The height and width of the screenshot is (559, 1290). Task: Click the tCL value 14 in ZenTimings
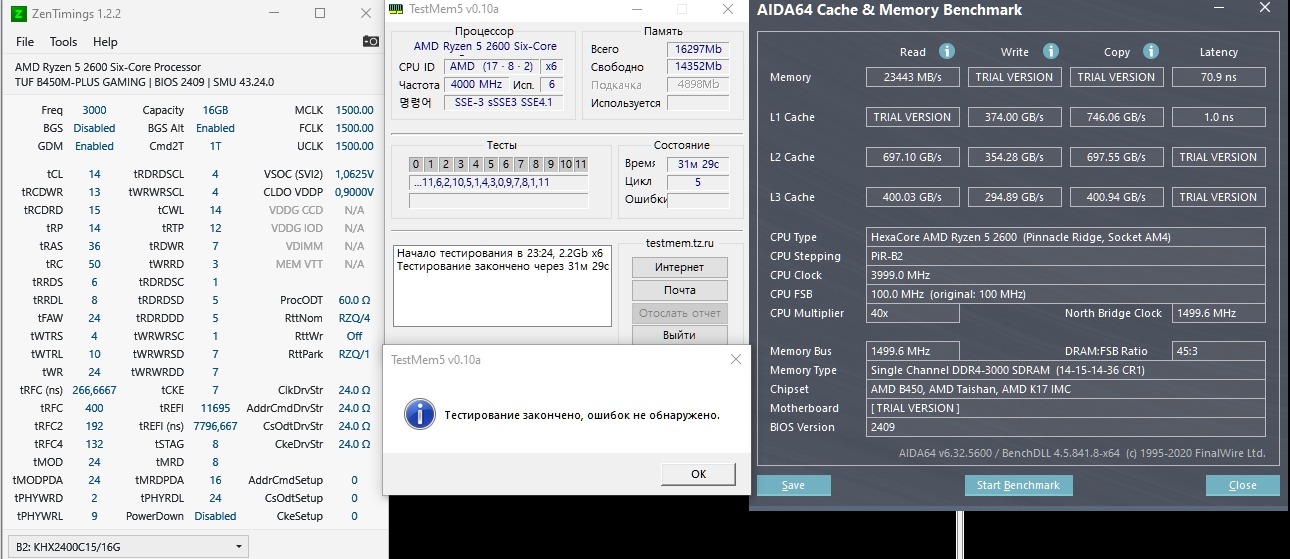click(x=94, y=174)
